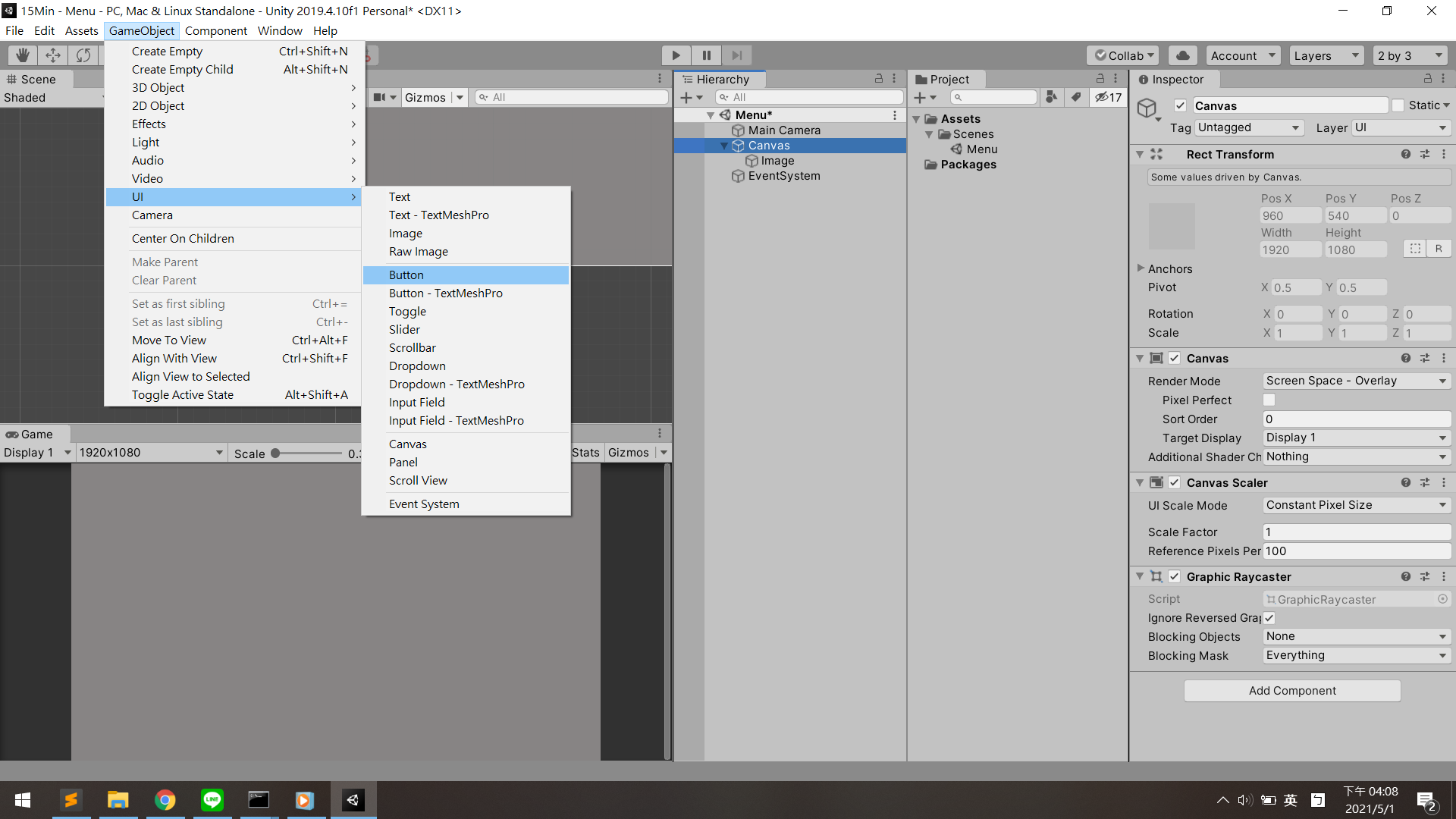Choose Slider from the UI submenu
Viewport: 1456px width, 819px height.
click(x=404, y=329)
